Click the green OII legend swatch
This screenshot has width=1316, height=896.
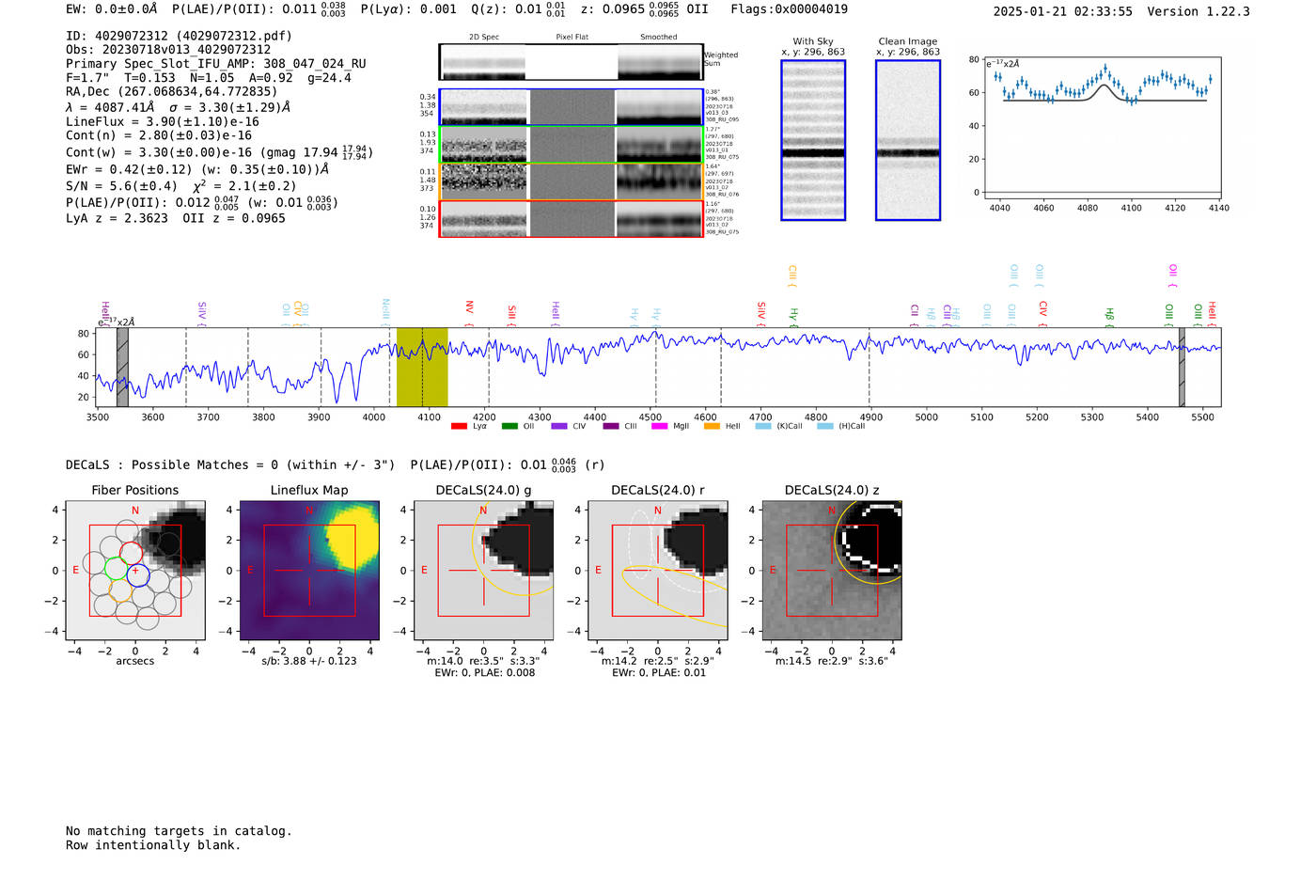[x=509, y=427]
